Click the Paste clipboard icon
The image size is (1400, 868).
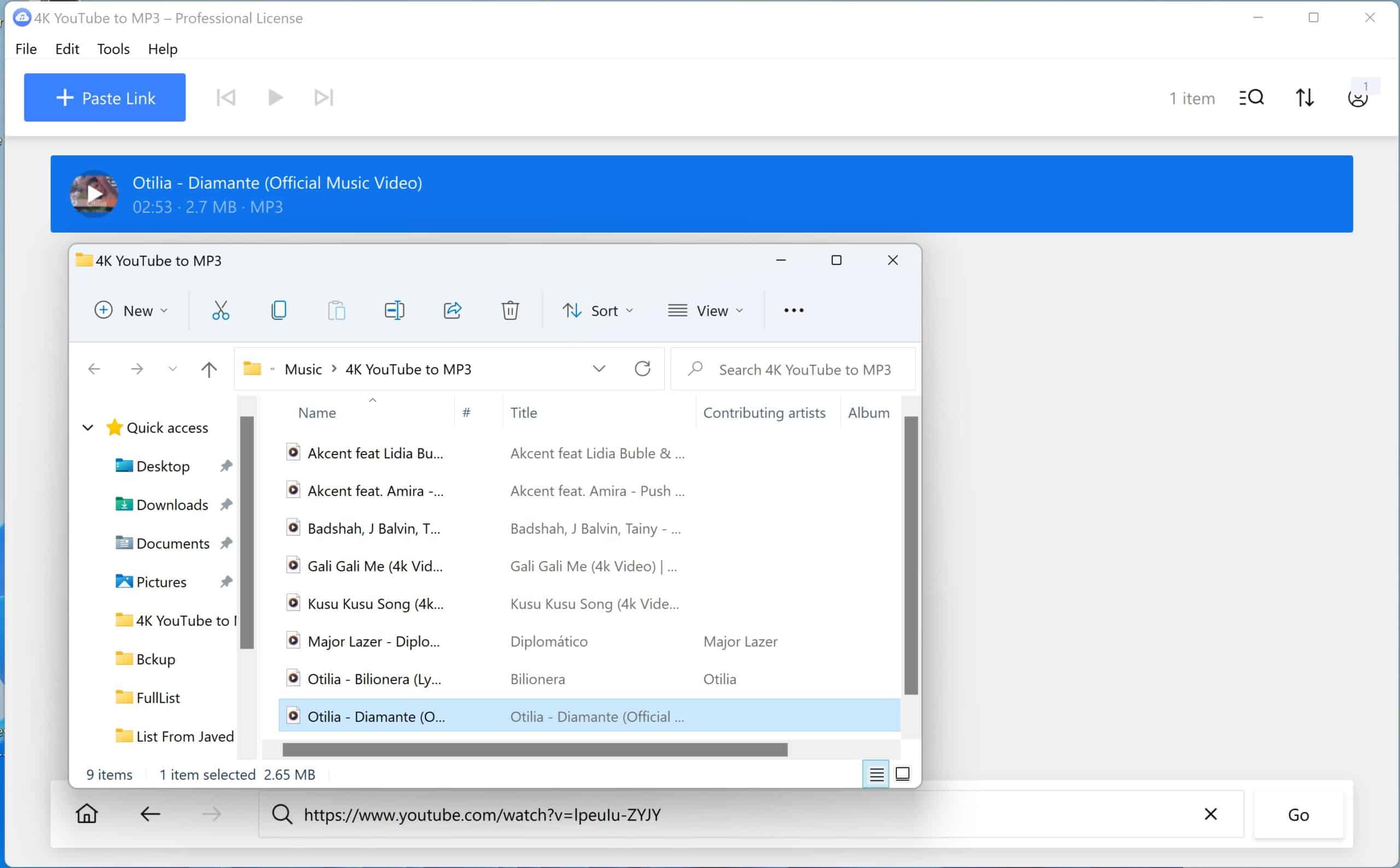336,311
